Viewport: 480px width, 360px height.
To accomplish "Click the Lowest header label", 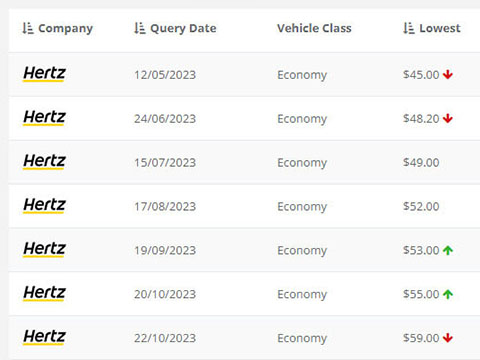I will (440, 28).
